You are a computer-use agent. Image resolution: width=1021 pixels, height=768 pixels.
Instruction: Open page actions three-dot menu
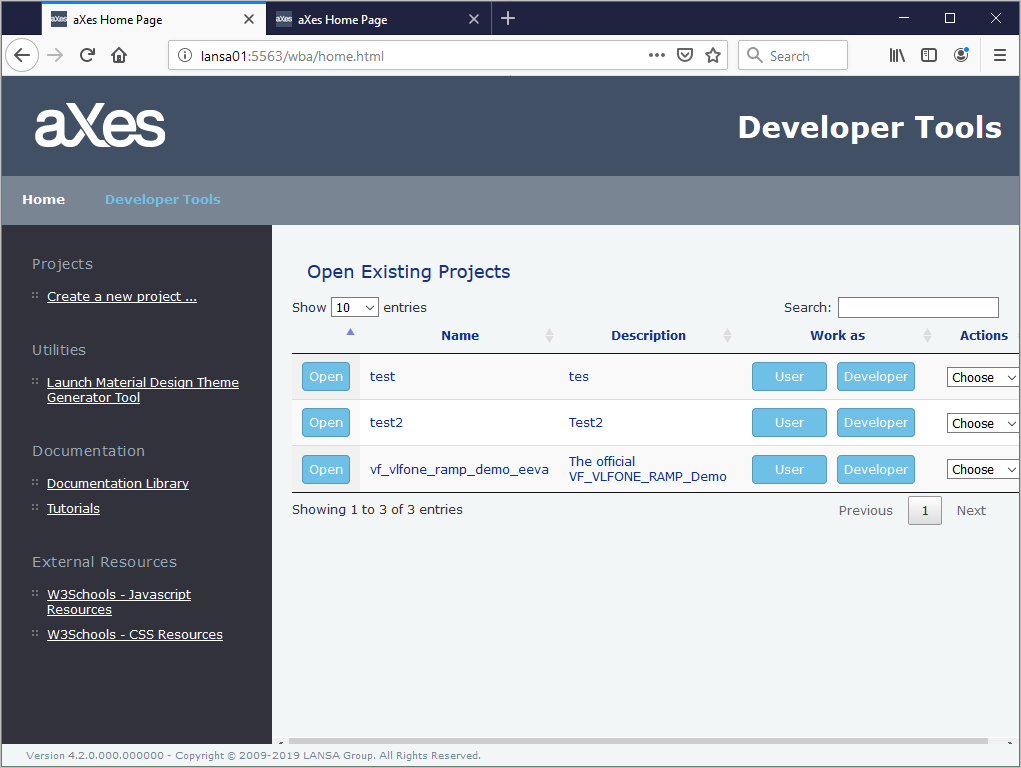(657, 56)
